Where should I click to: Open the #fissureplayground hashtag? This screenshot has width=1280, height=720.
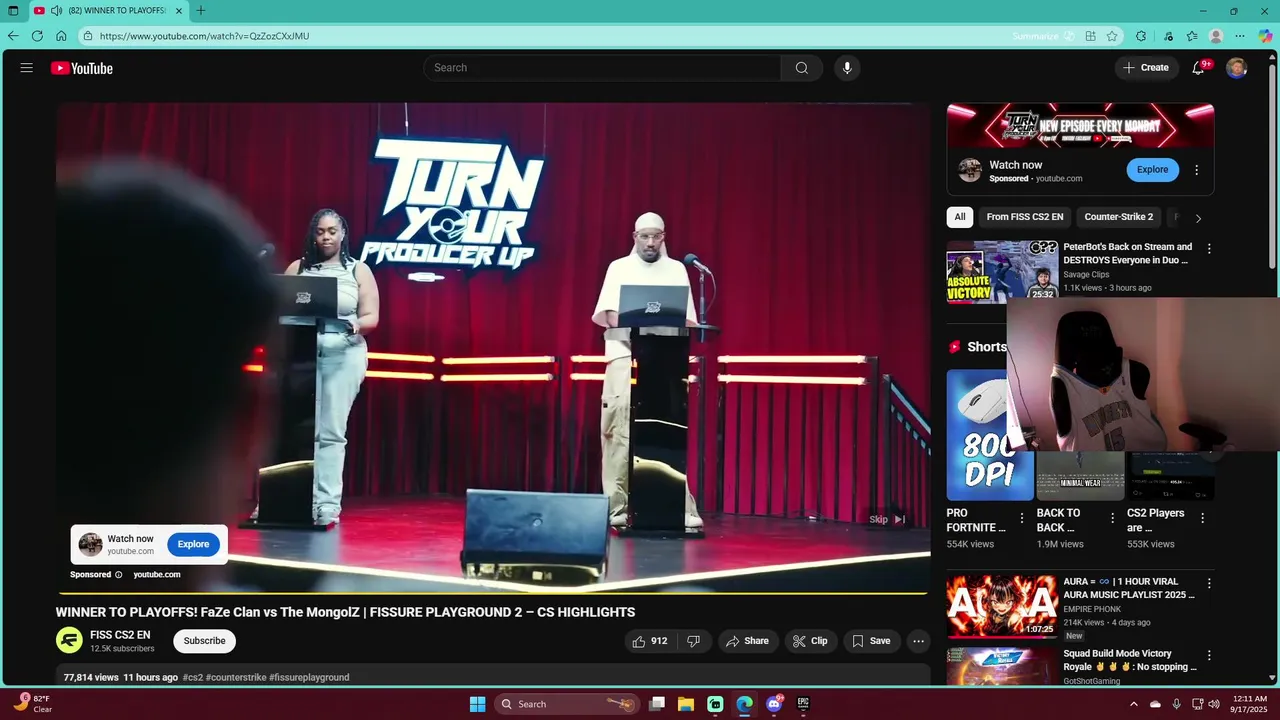point(309,677)
